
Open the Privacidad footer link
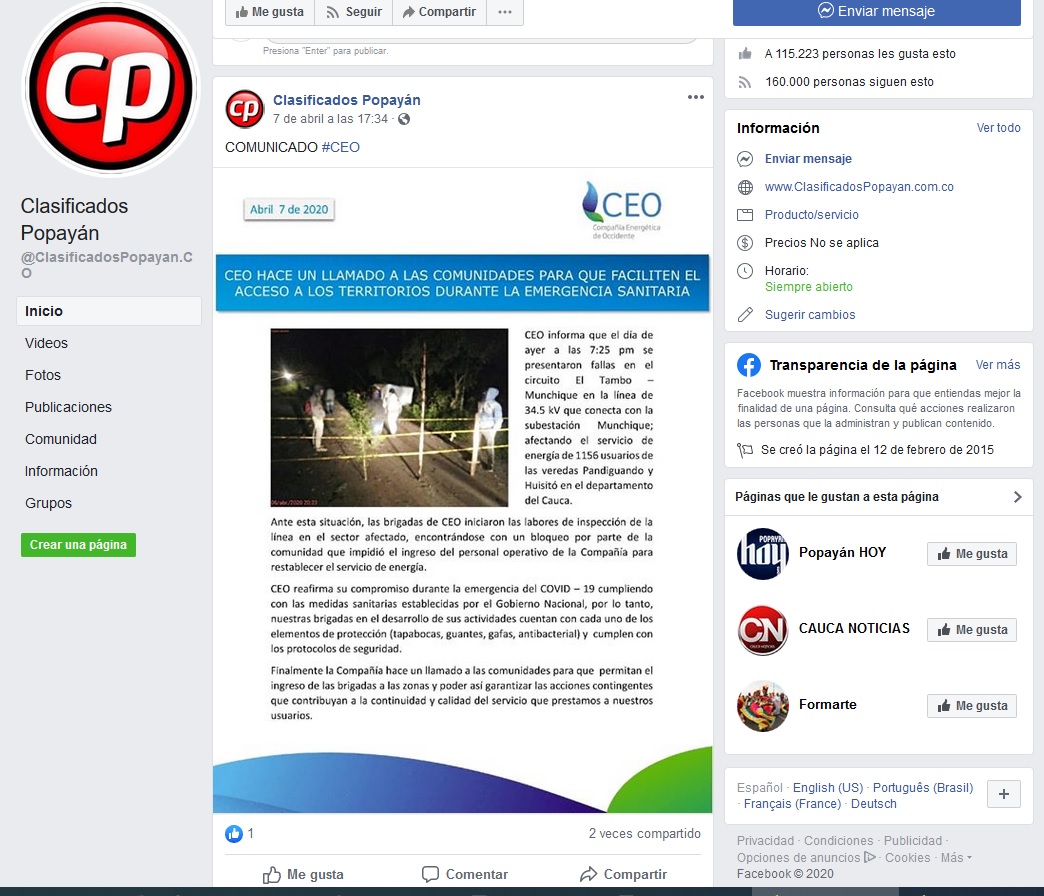[x=765, y=841]
